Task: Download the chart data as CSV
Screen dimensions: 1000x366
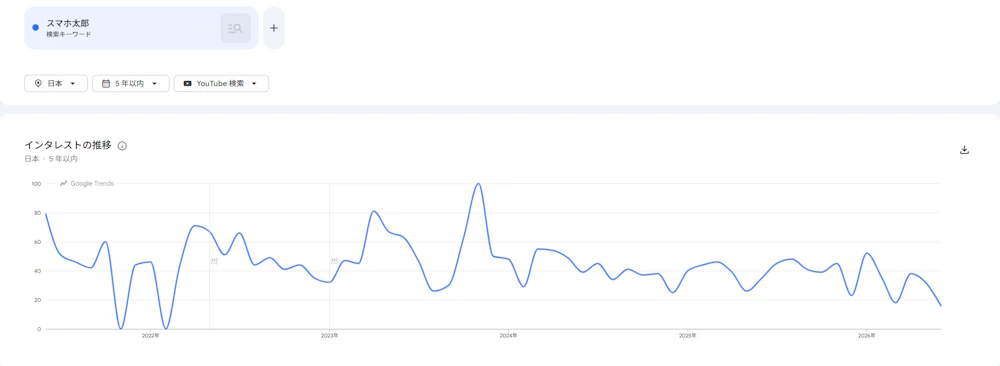Action: coord(964,150)
